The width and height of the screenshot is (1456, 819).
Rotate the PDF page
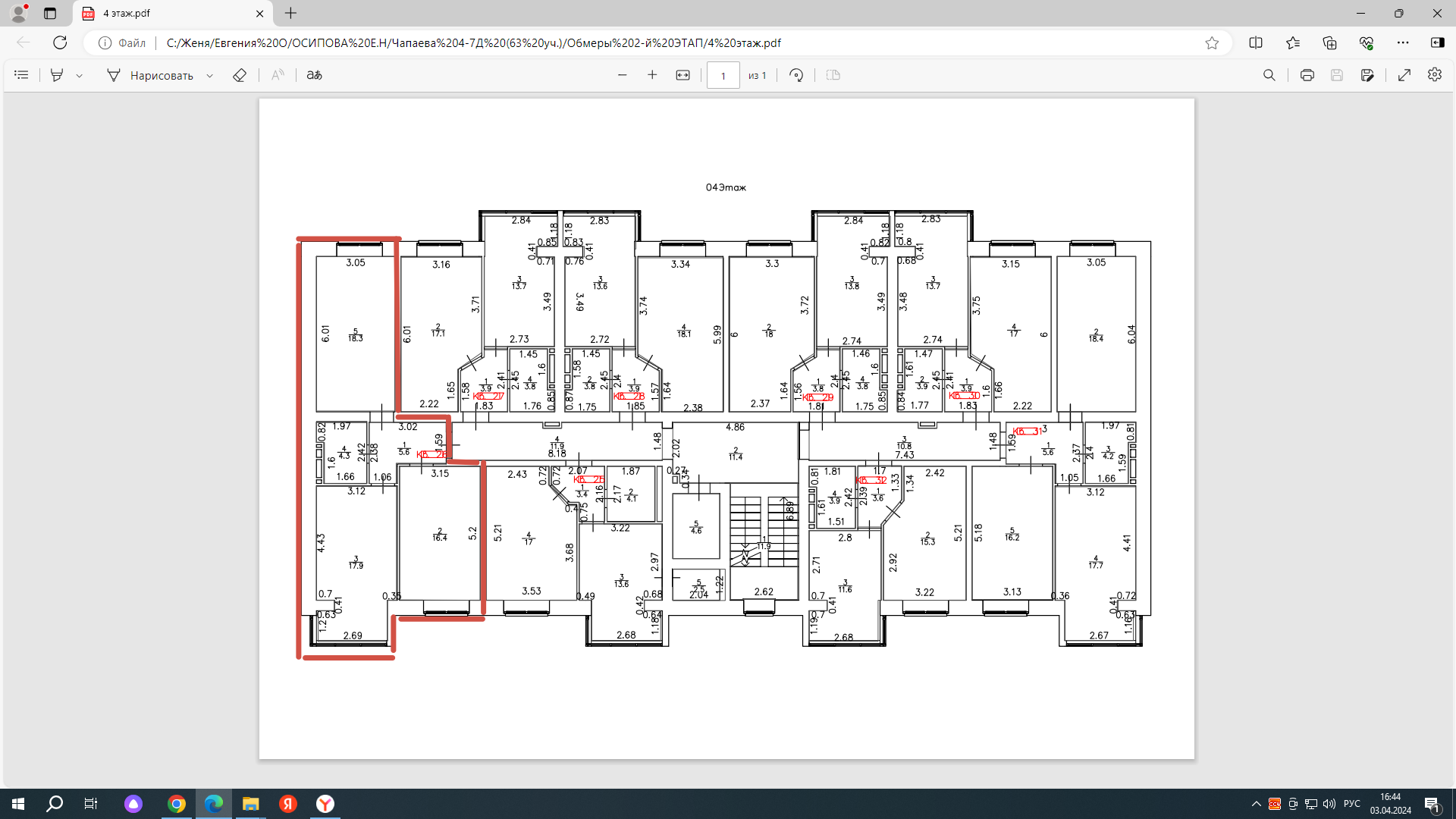pos(796,75)
